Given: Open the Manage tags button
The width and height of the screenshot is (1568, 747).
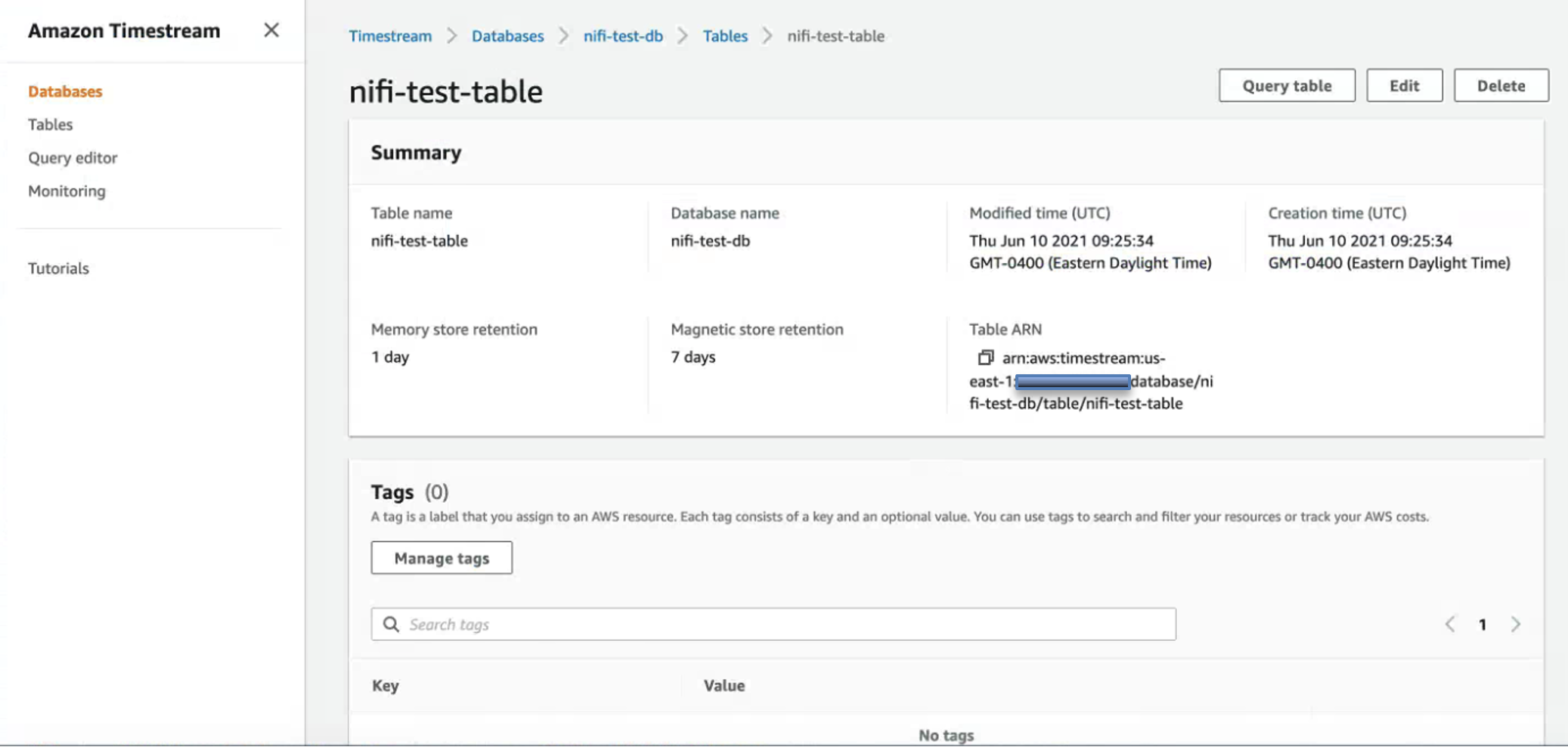Looking at the screenshot, I should click(x=442, y=558).
